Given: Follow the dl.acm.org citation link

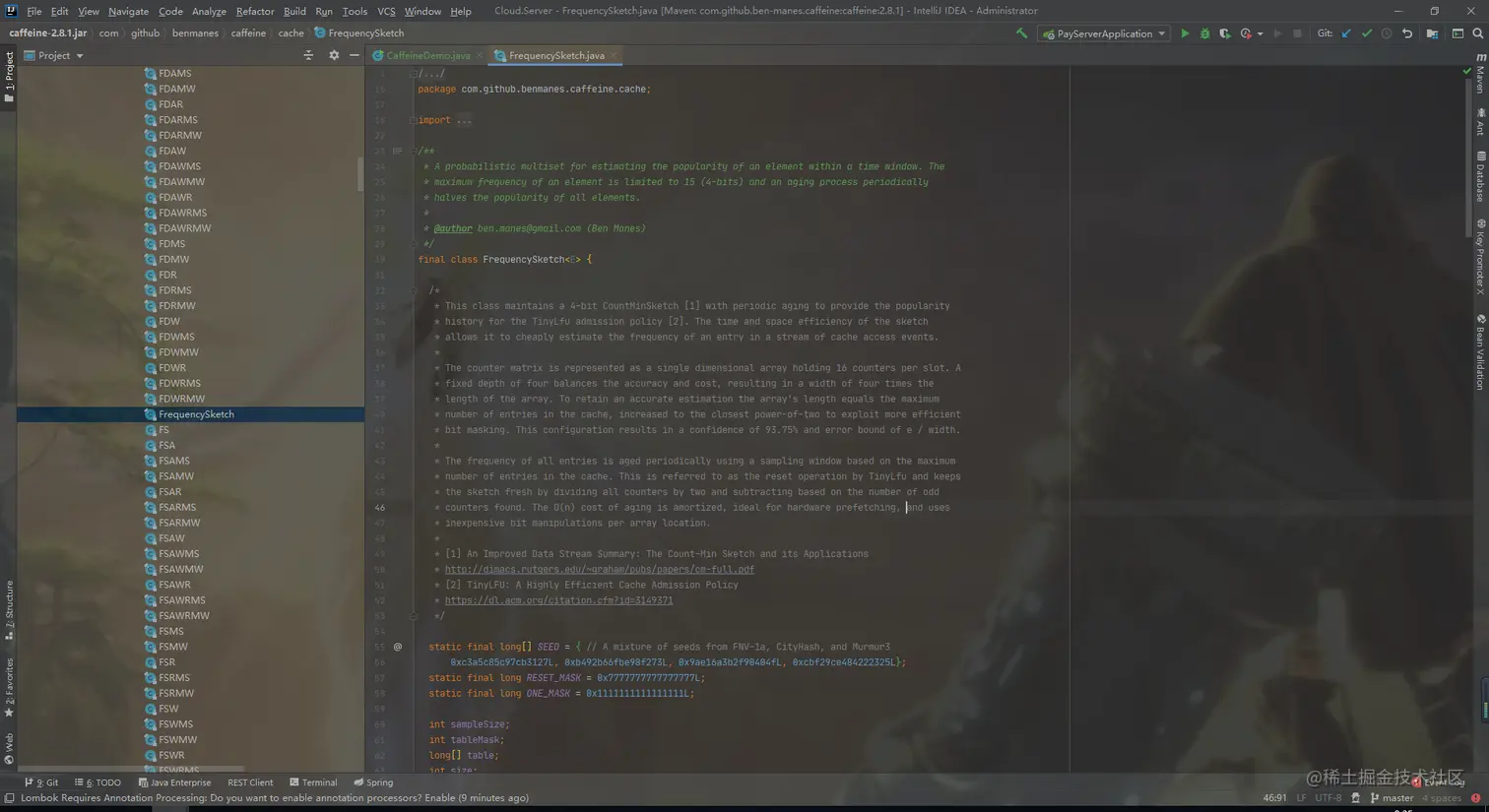Looking at the screenshot, I should 559,600.
